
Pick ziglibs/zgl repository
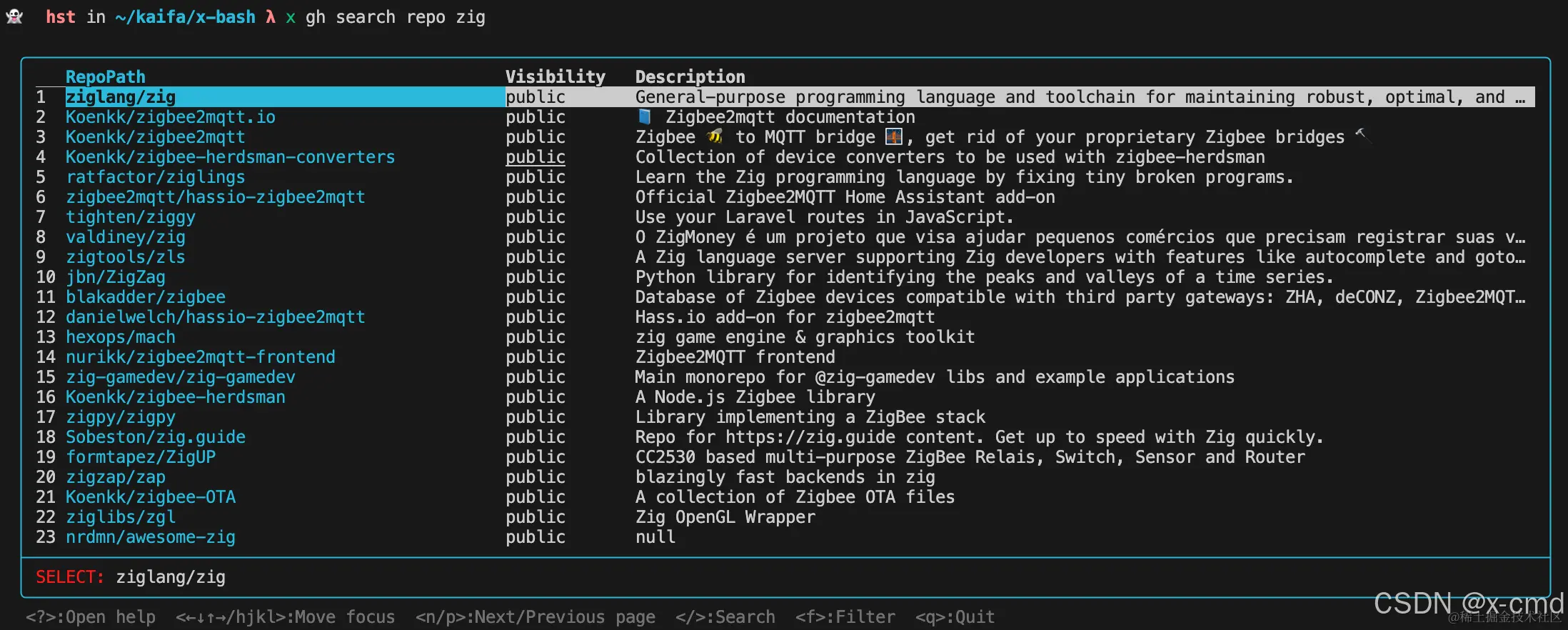(121, 517)
